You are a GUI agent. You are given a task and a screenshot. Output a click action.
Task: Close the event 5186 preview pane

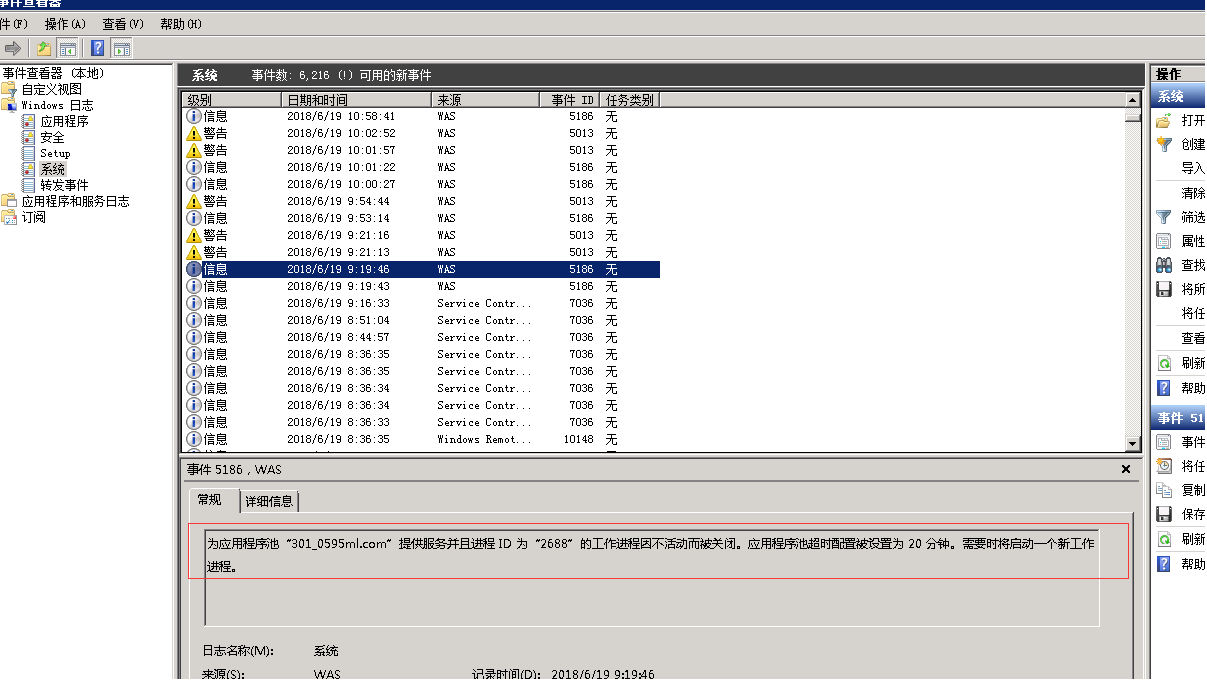(1126, 469)
